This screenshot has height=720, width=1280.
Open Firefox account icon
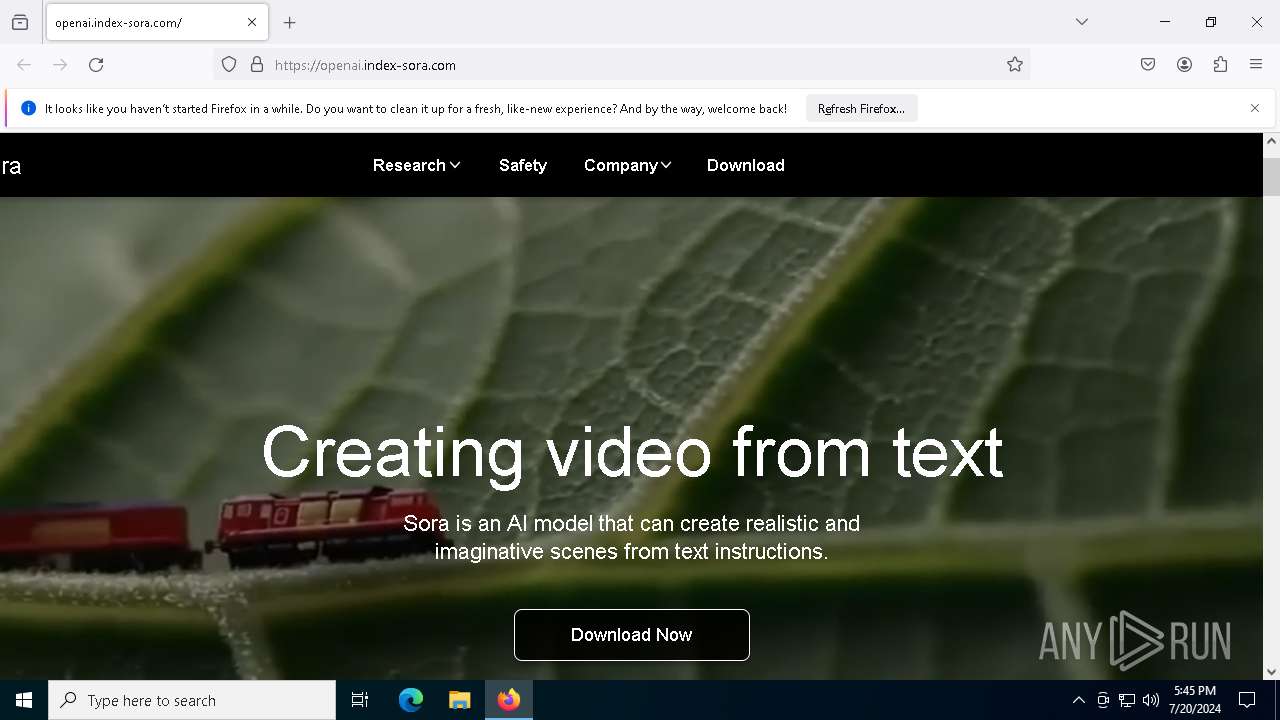(x=1184, y=65)
